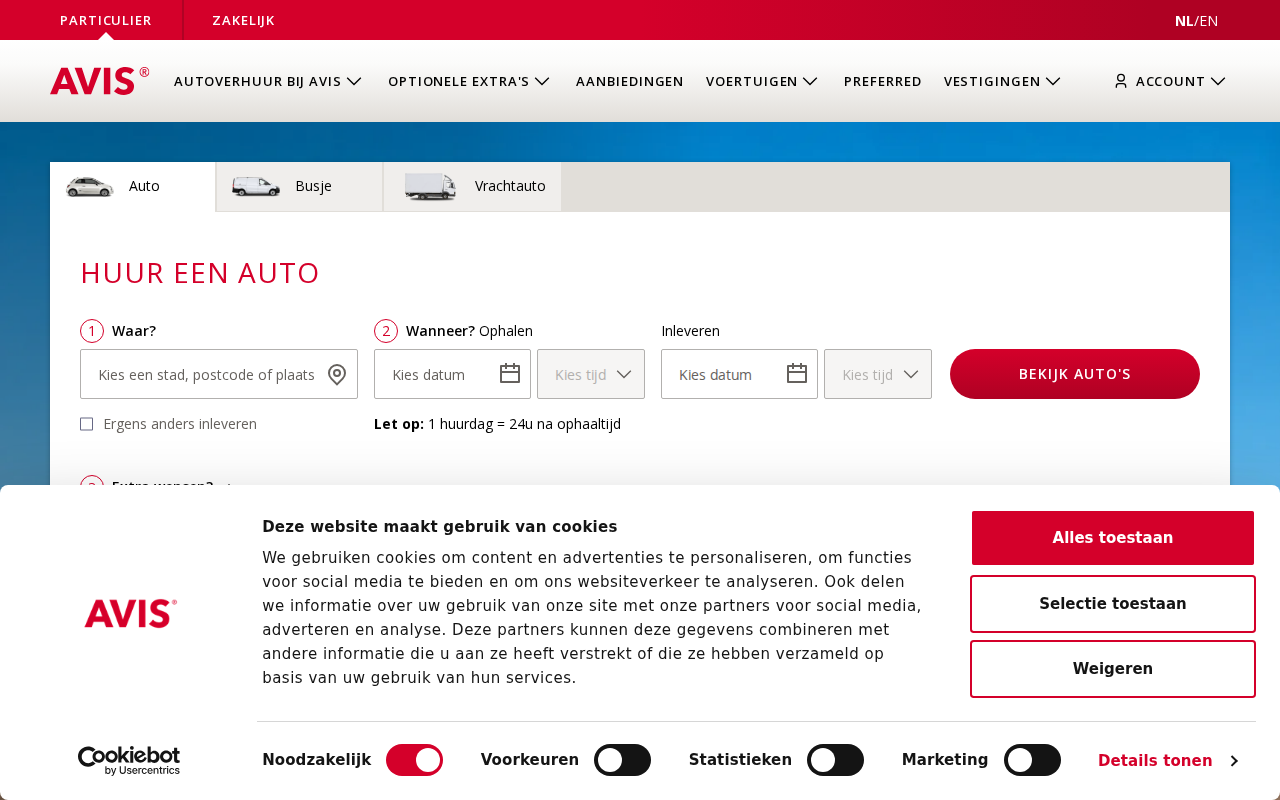Click the stad, postcode of plaats field
1280x800 pixels.
[219, 374]
